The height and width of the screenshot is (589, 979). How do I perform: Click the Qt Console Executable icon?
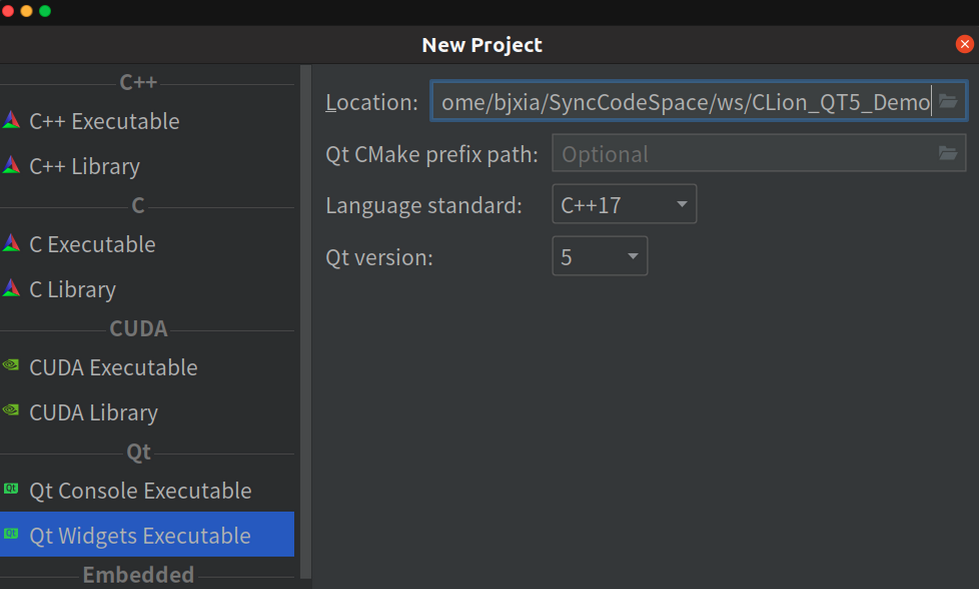(x=11, y=490)
